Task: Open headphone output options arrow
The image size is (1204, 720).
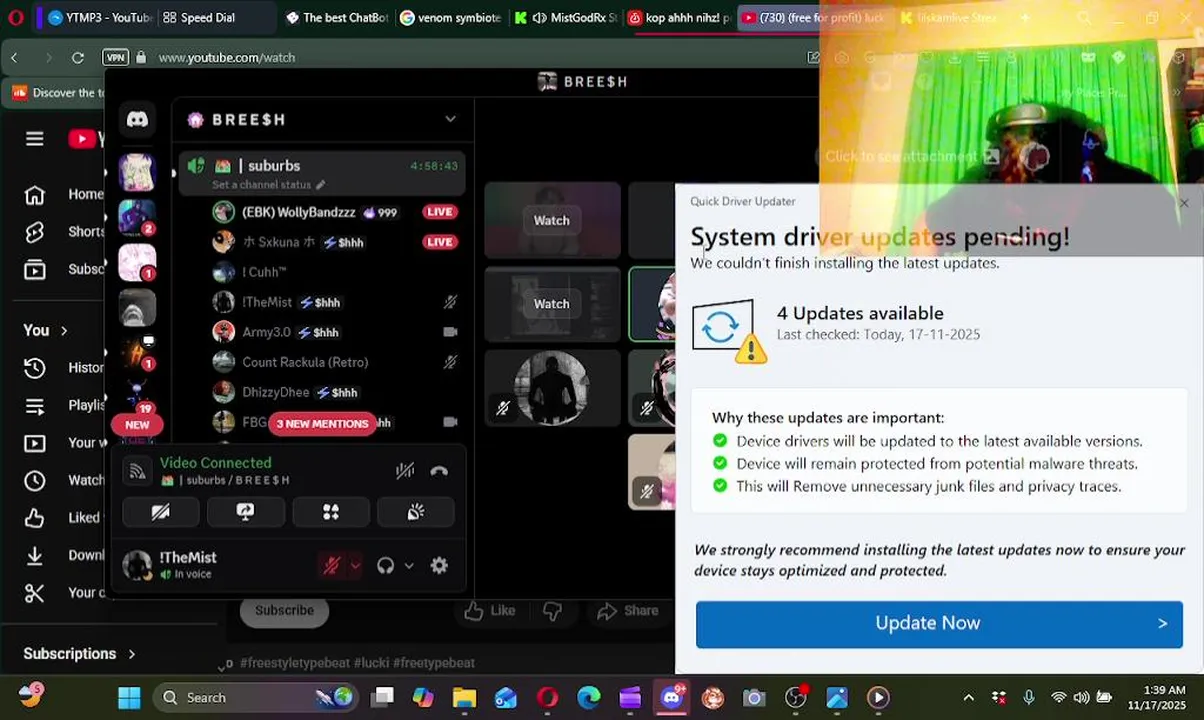Action: [x=409, y=566]
